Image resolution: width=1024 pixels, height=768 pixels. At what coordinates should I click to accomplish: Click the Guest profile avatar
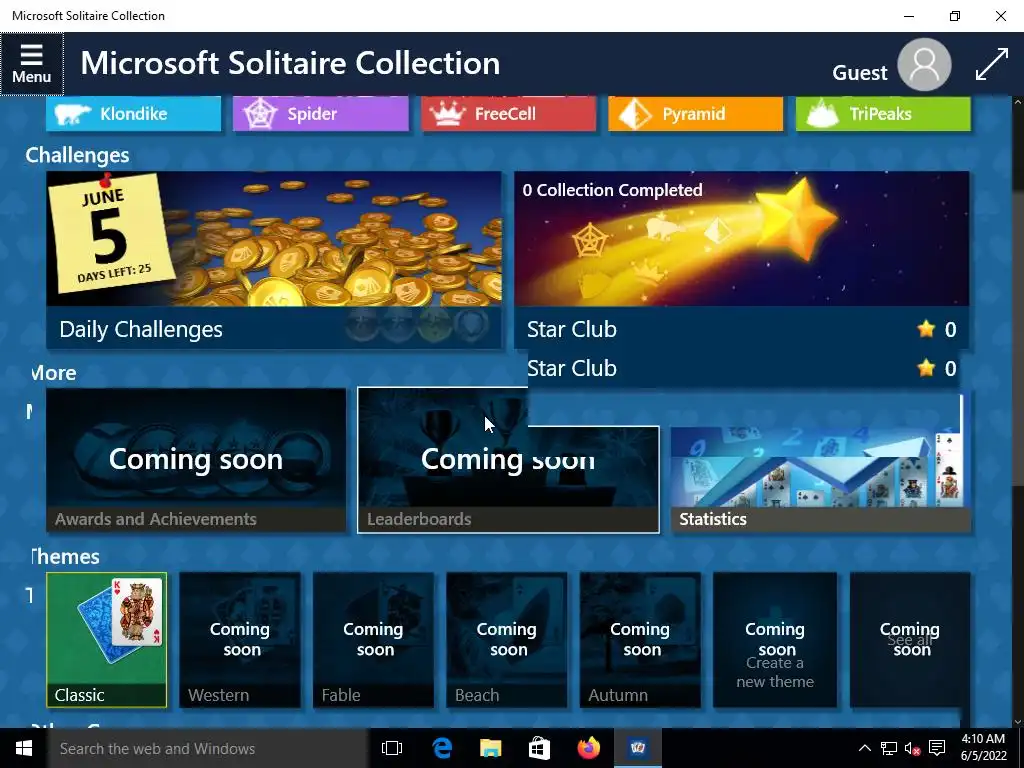tap(924, 65)
